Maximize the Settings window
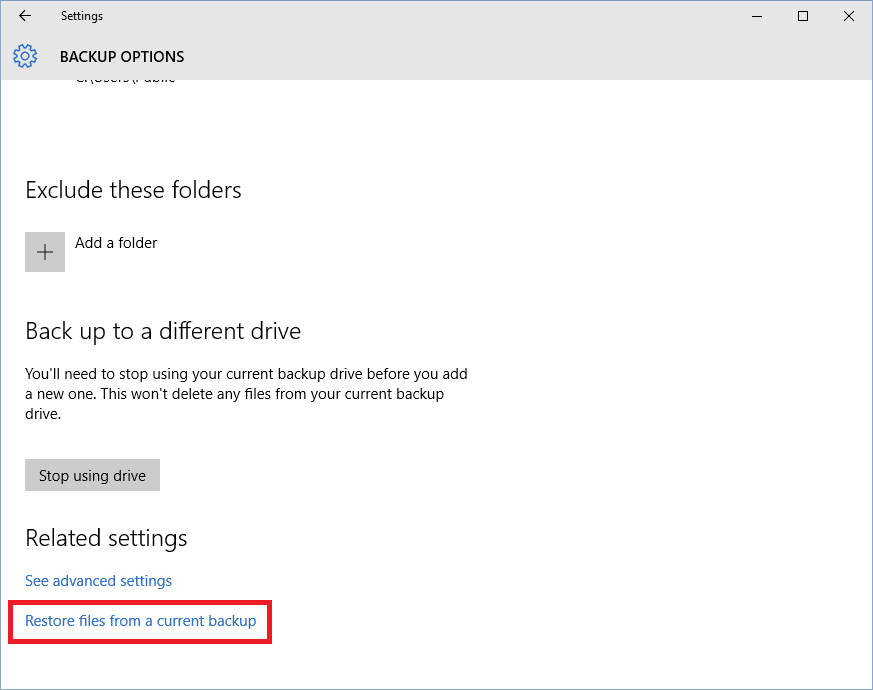 803,16
